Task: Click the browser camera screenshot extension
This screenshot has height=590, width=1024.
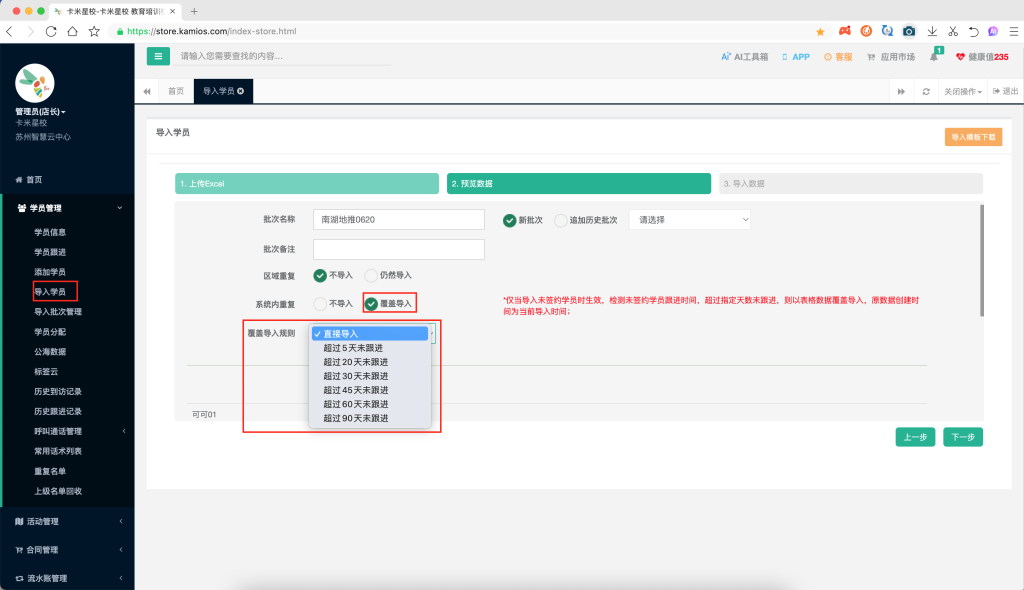Action: pyautogui.click(x=908, y=31)
